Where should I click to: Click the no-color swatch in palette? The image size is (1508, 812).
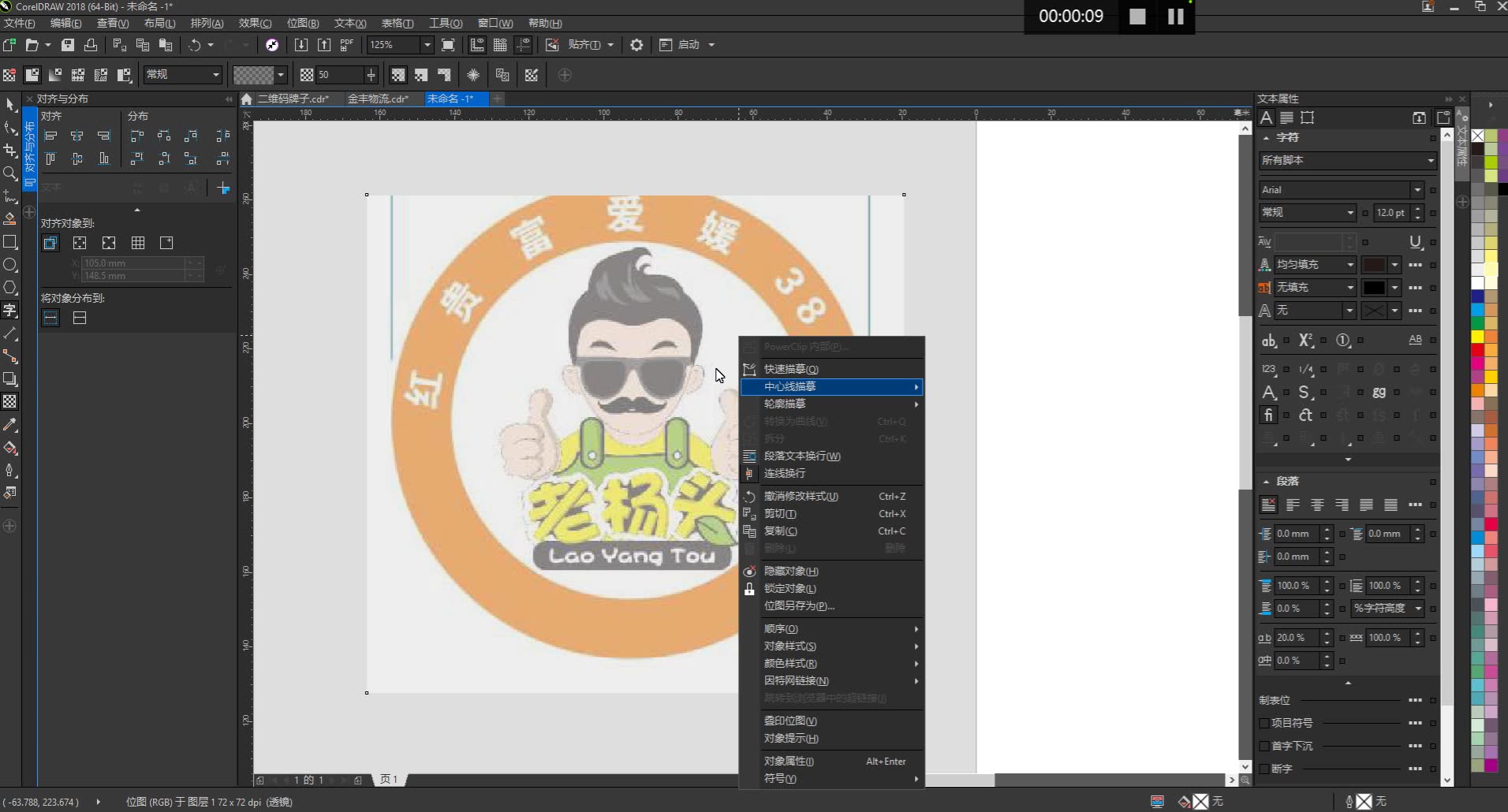(x=1478, y=136)
